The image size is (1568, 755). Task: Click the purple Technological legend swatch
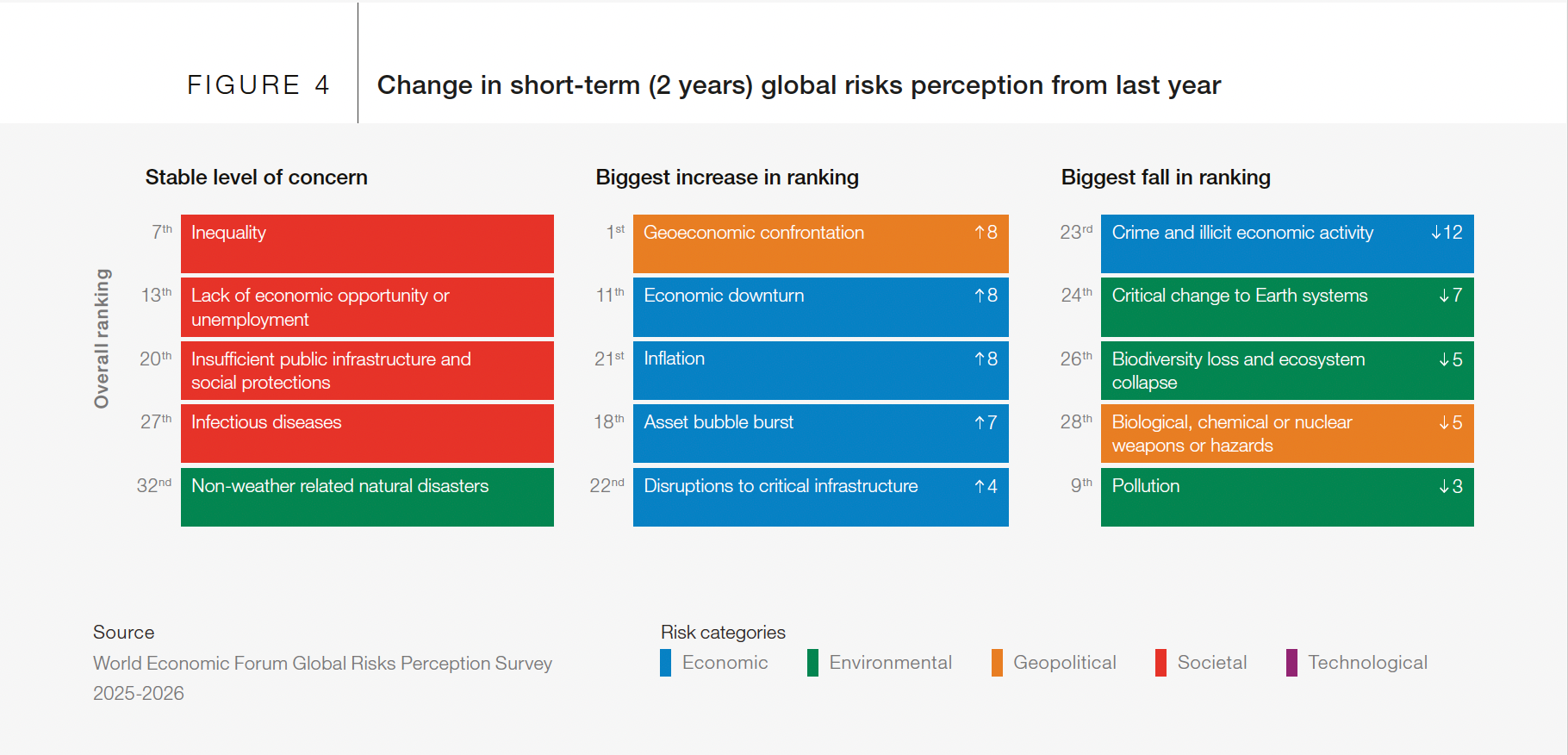pos(1291,663)
